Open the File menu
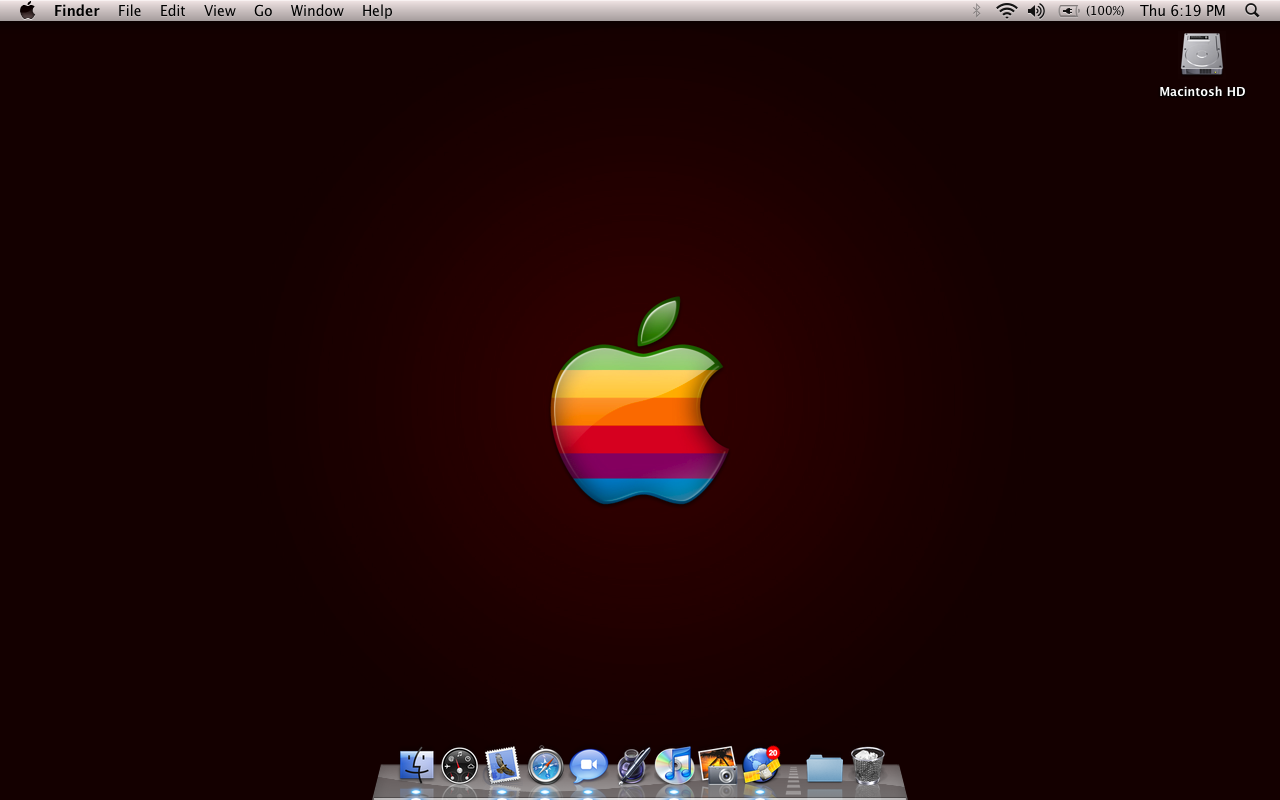 coord(129,11)
